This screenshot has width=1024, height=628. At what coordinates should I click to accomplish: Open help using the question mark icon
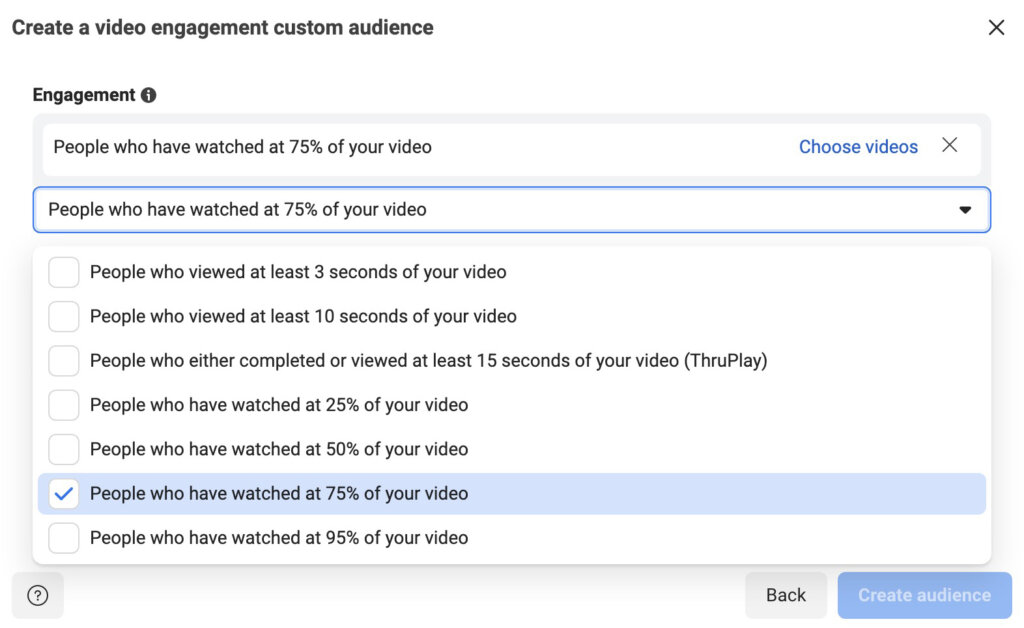coord(37,595)
